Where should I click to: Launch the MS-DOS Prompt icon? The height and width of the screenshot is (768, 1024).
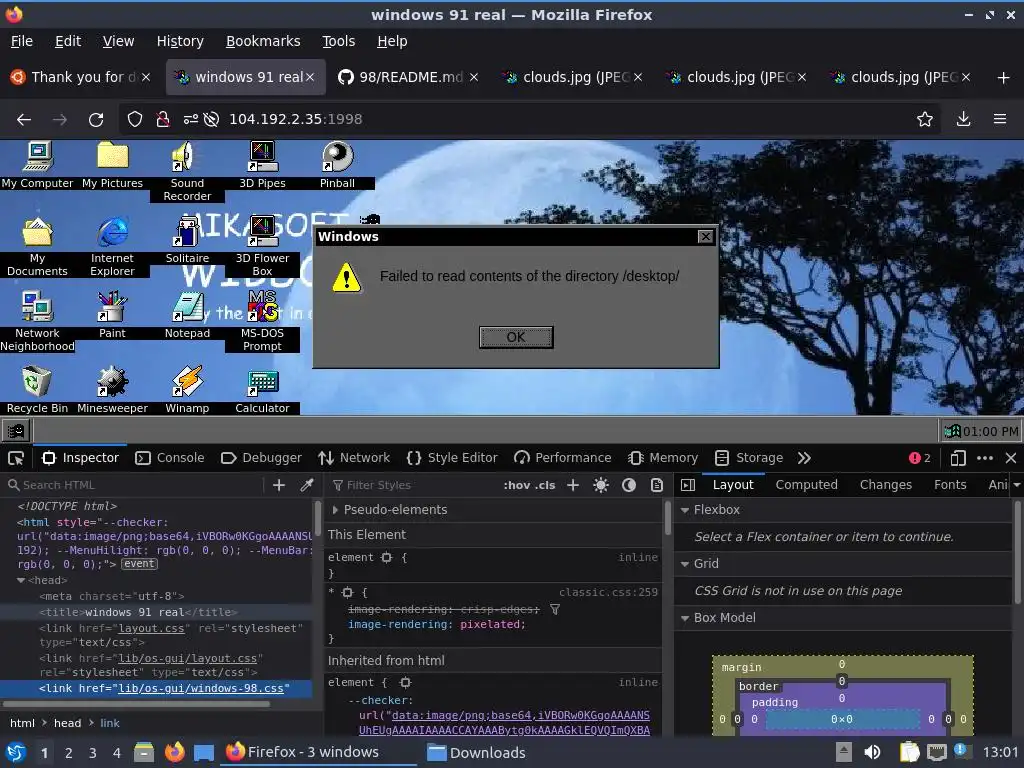click(263, 321)
